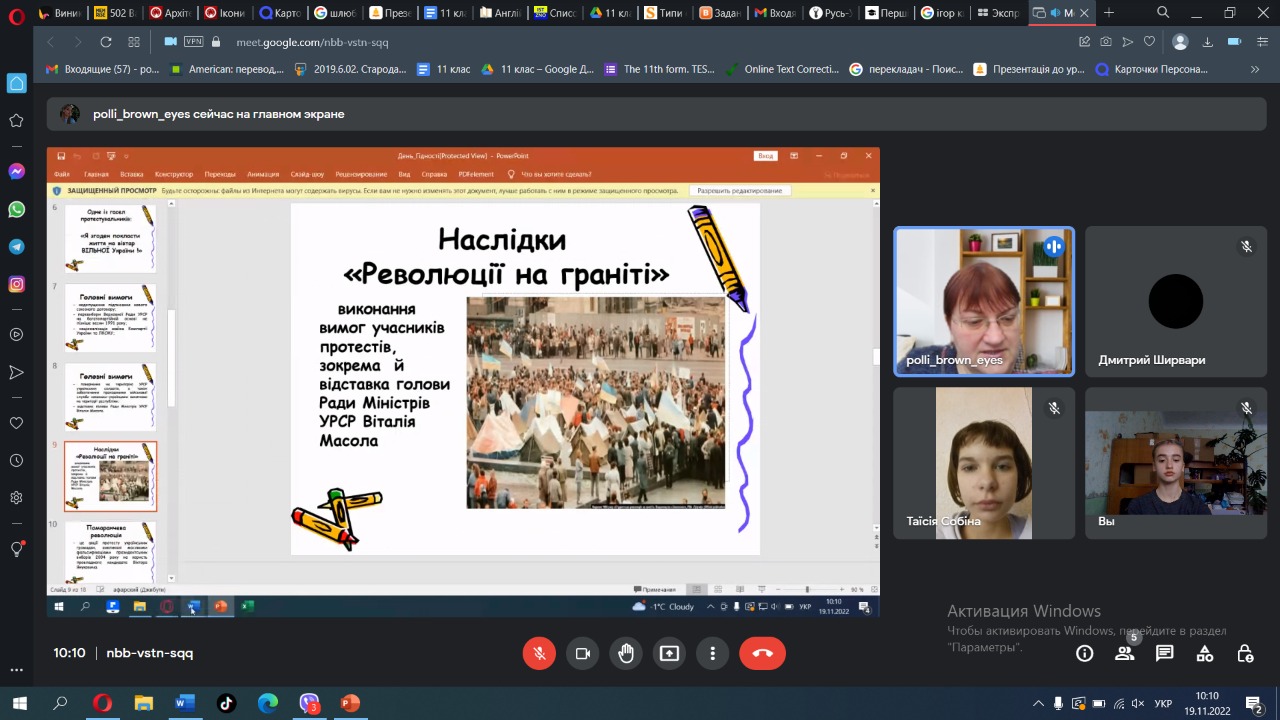Switch to the "Архіт" browser tab
The width and height of the screenshot is (1280, 720).
point(170,13)
